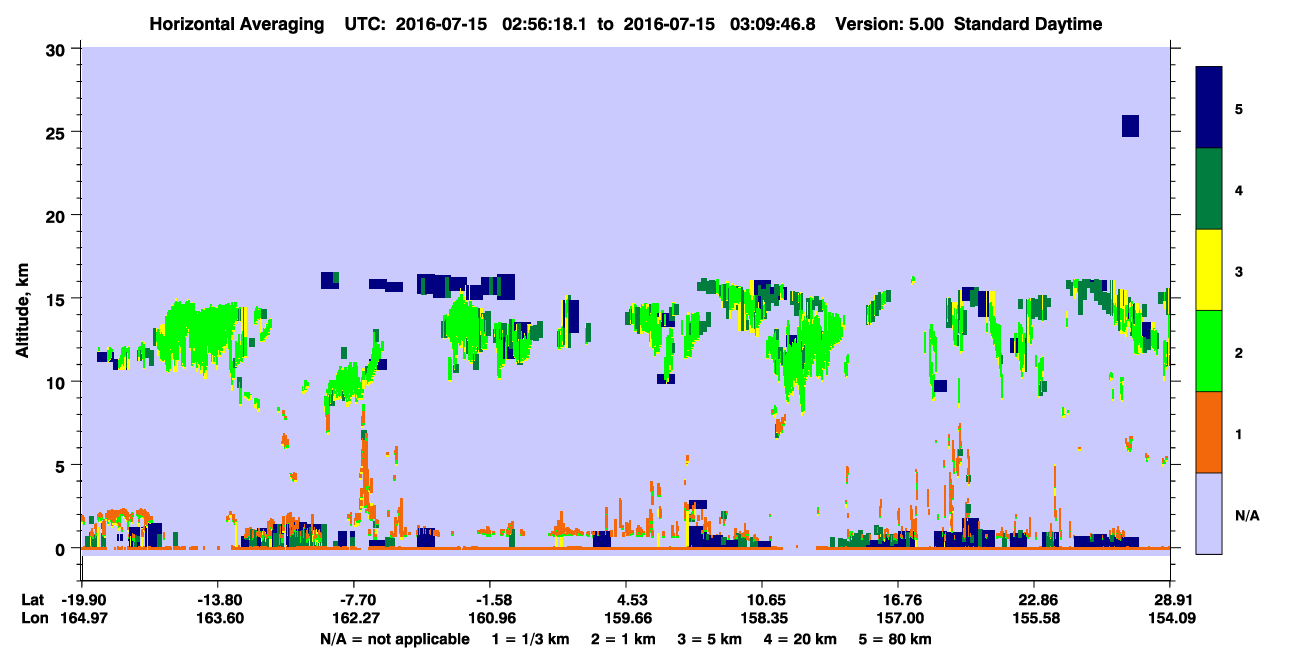
Task: Click the dark blue colorbar segment labeled 5
Action: [1209, 108]
